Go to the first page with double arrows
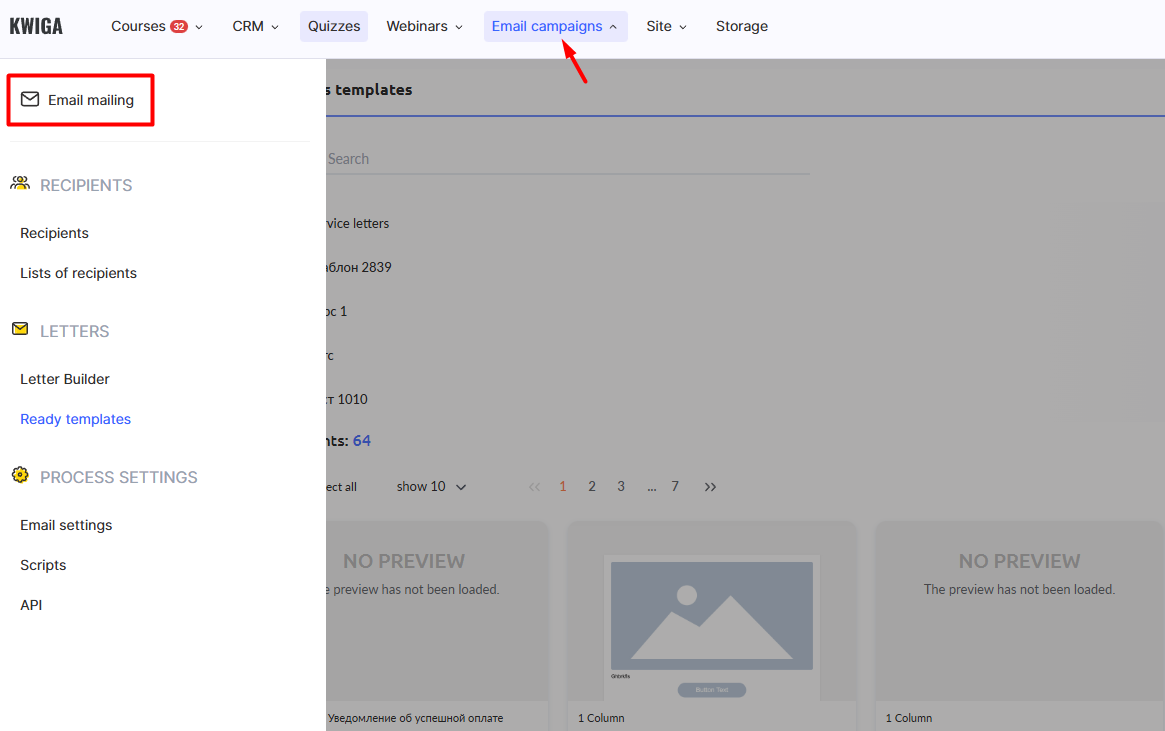Screen dimensions: 1165x731 [x=534, y=487]
